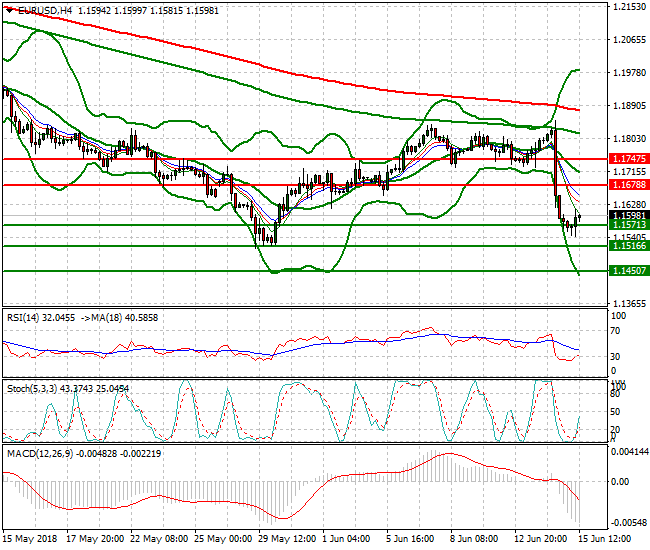
Task: Click the 1.17475 red resistance level label
Action: tap(629, 158)
